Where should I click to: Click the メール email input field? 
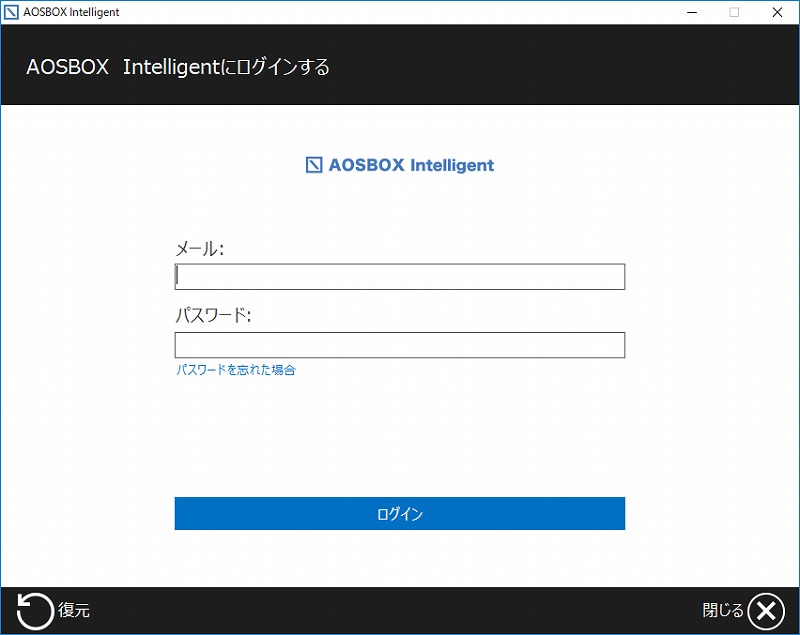(399, 276)
